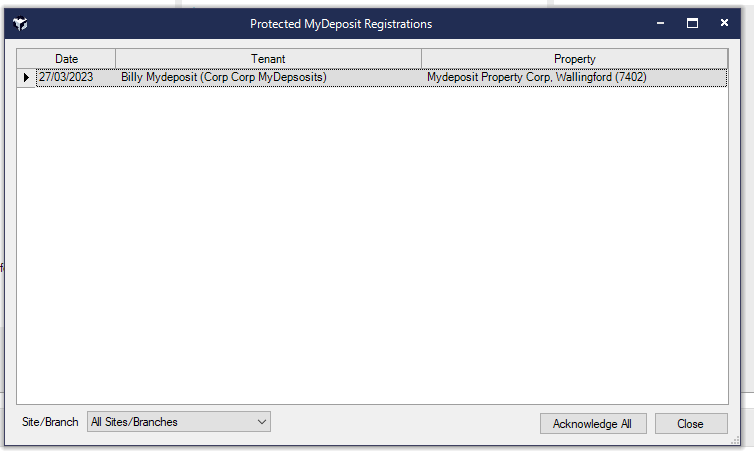Sort by the Tenant column header

(x=268, y=59)
